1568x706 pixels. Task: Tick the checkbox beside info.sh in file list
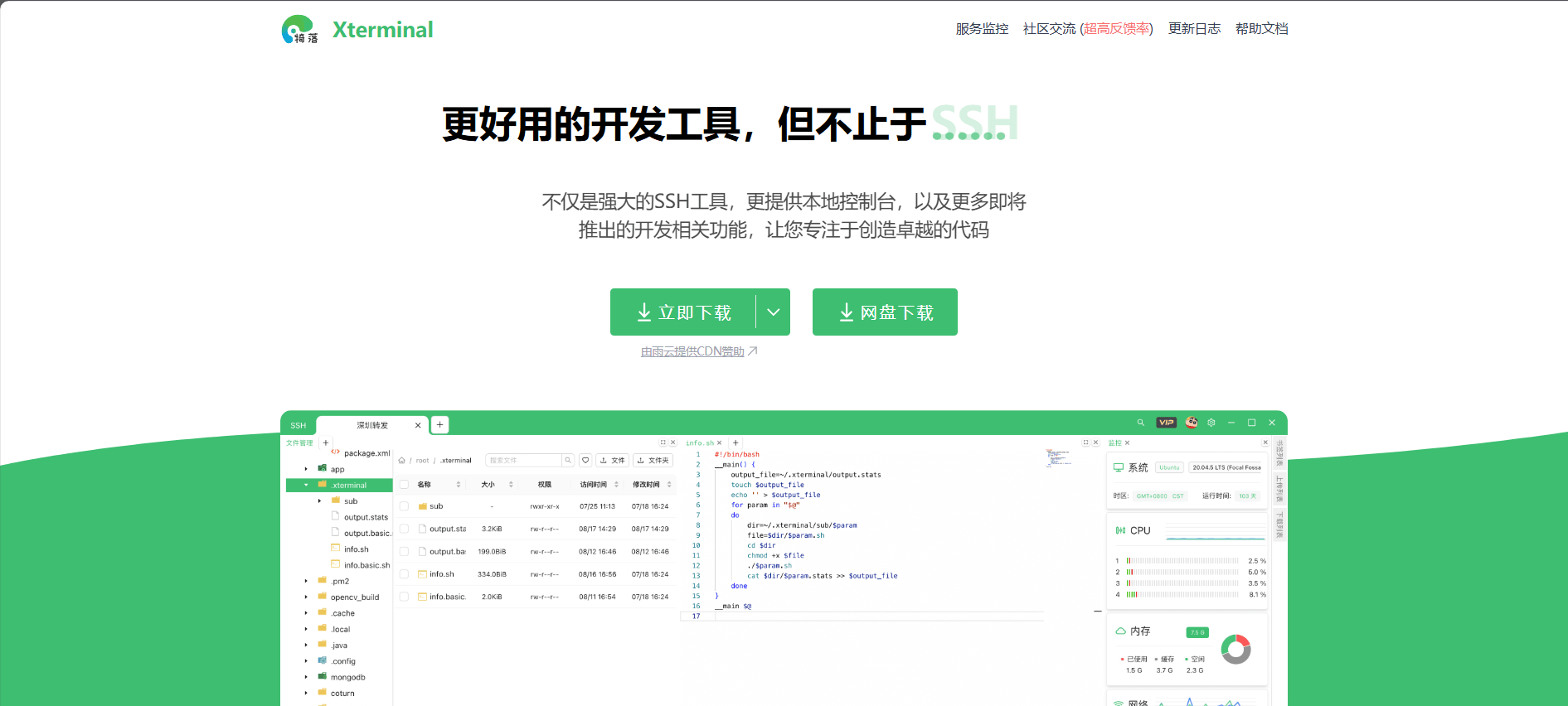pyautogui.click(x=404, y=574)
